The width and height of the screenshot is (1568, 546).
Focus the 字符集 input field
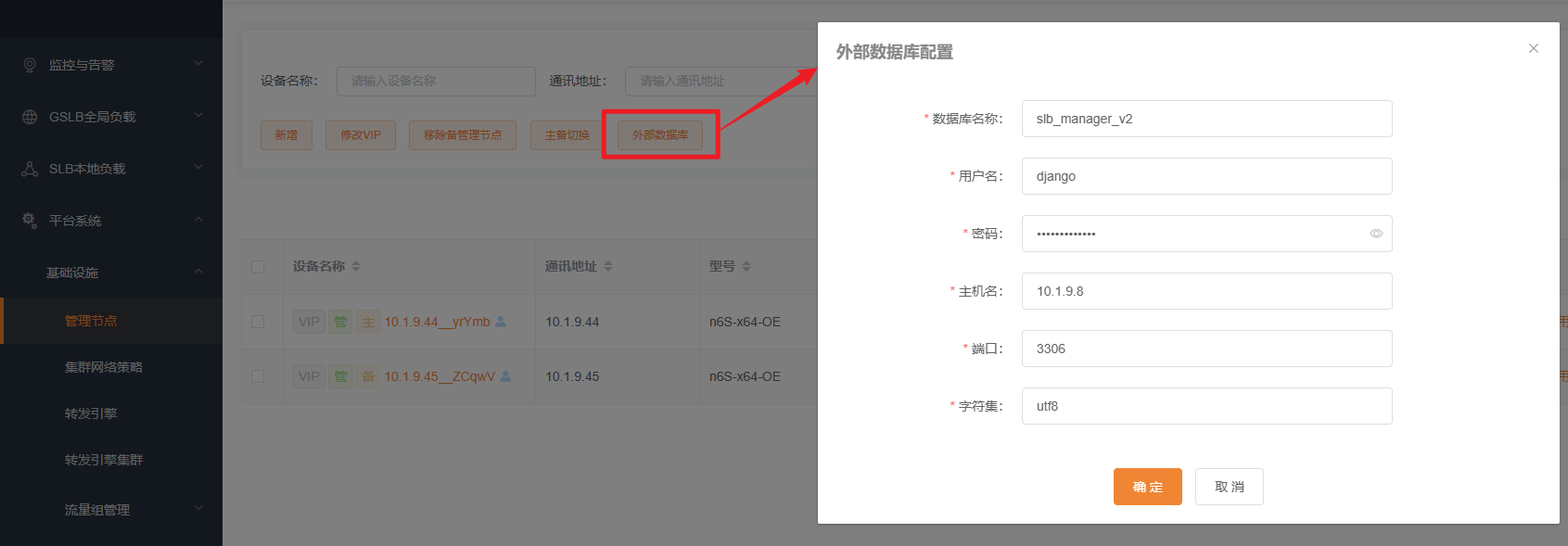[x=1207, y=406]
